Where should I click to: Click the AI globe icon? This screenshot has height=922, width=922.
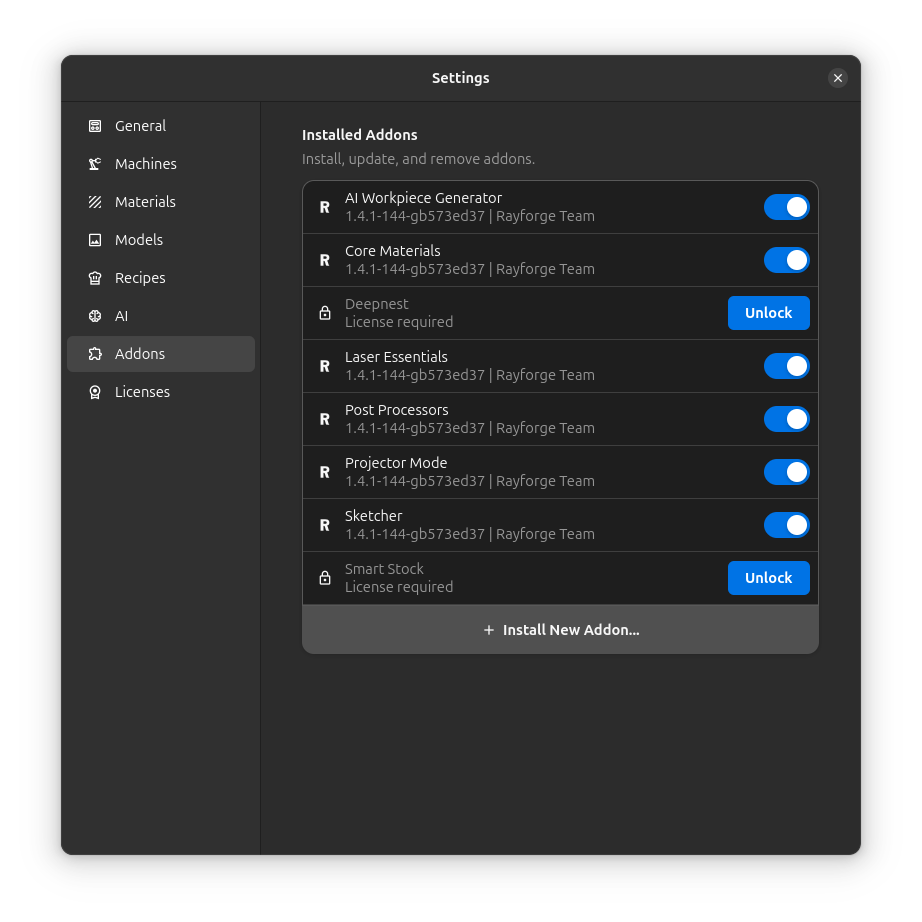(x=95, y=316)
